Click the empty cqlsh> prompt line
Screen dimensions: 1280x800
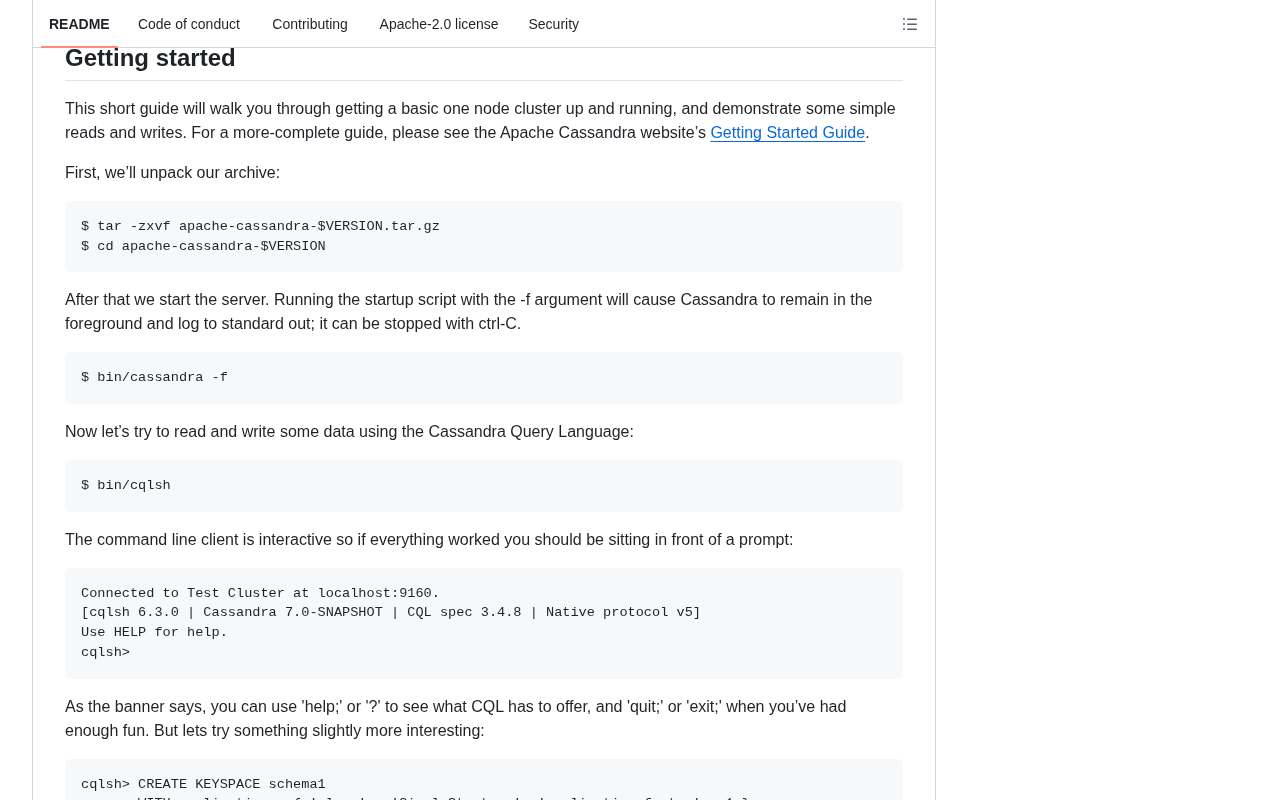point(105,653)
